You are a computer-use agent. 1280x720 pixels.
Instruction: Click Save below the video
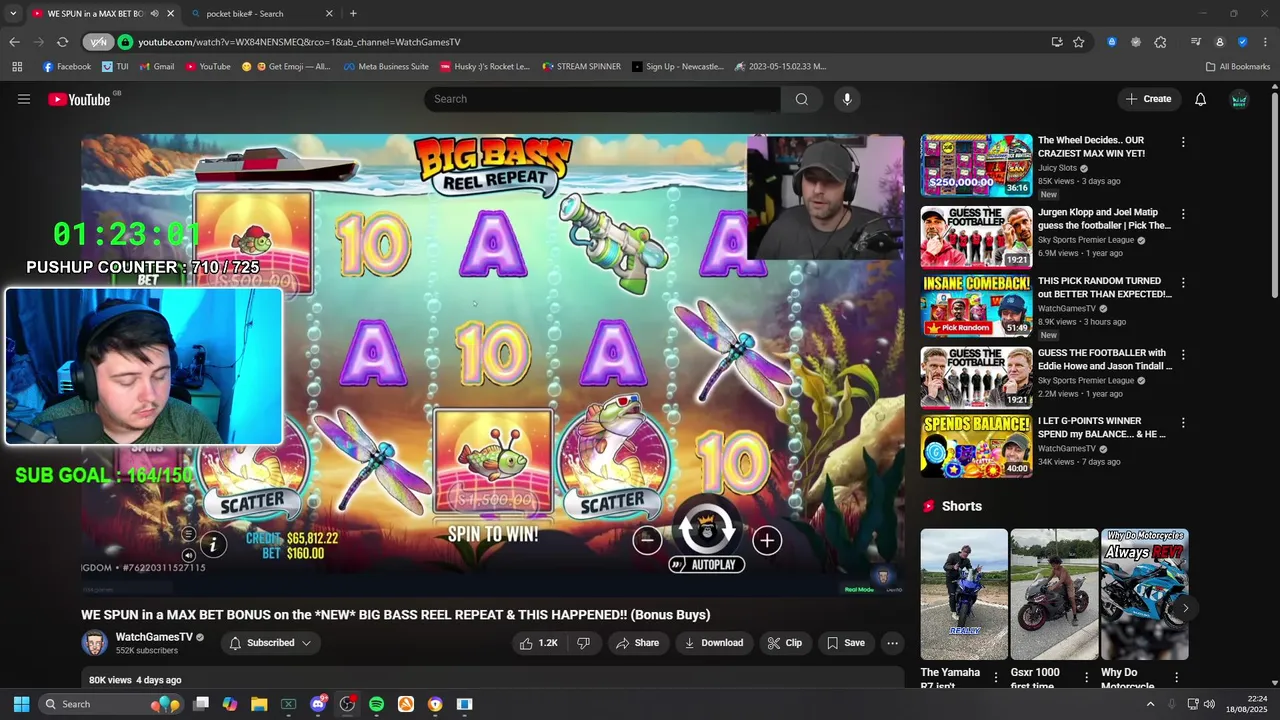(x=845, y=643)
